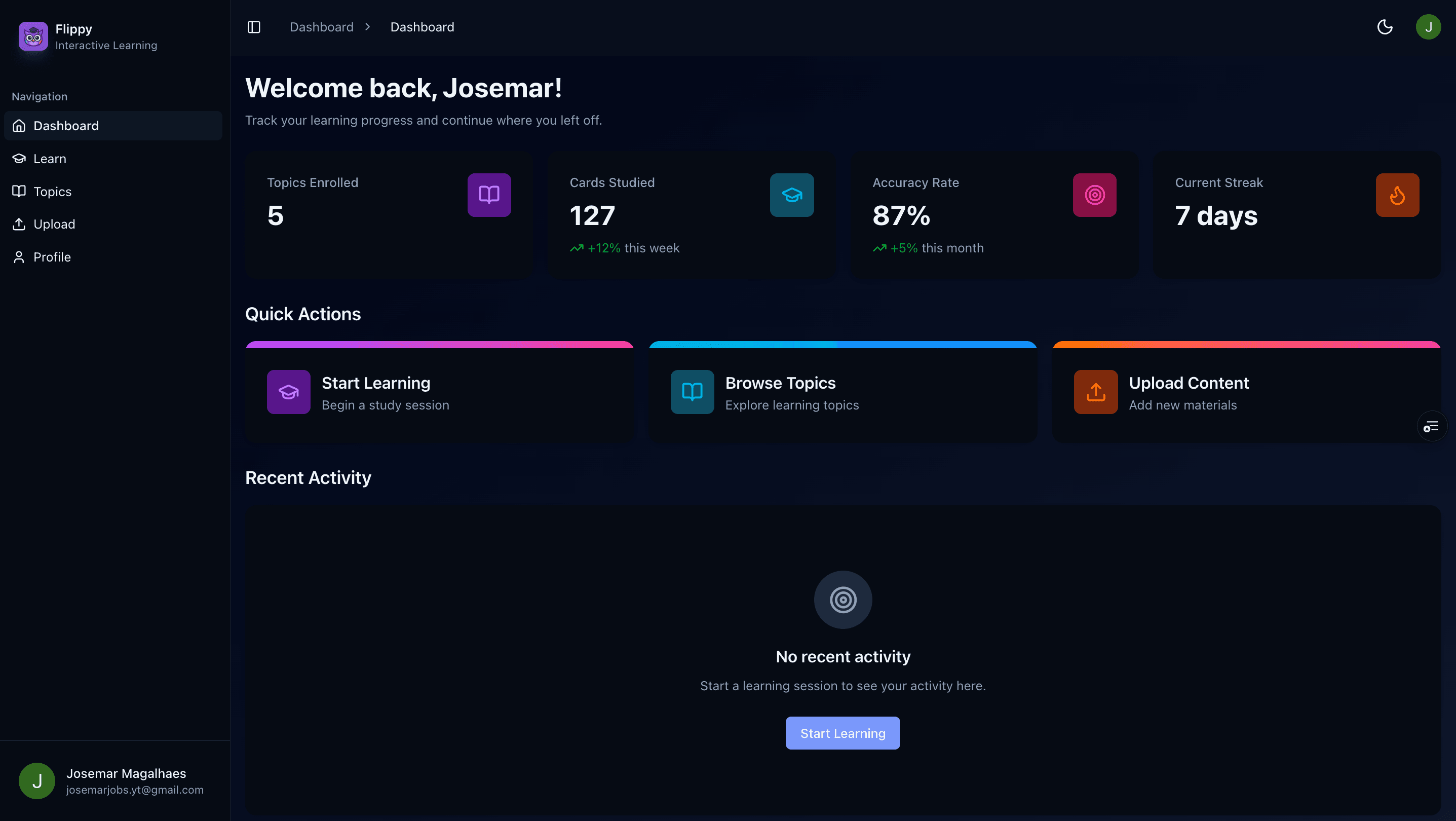Click the Flippy owl logo

tap(33, 36)
